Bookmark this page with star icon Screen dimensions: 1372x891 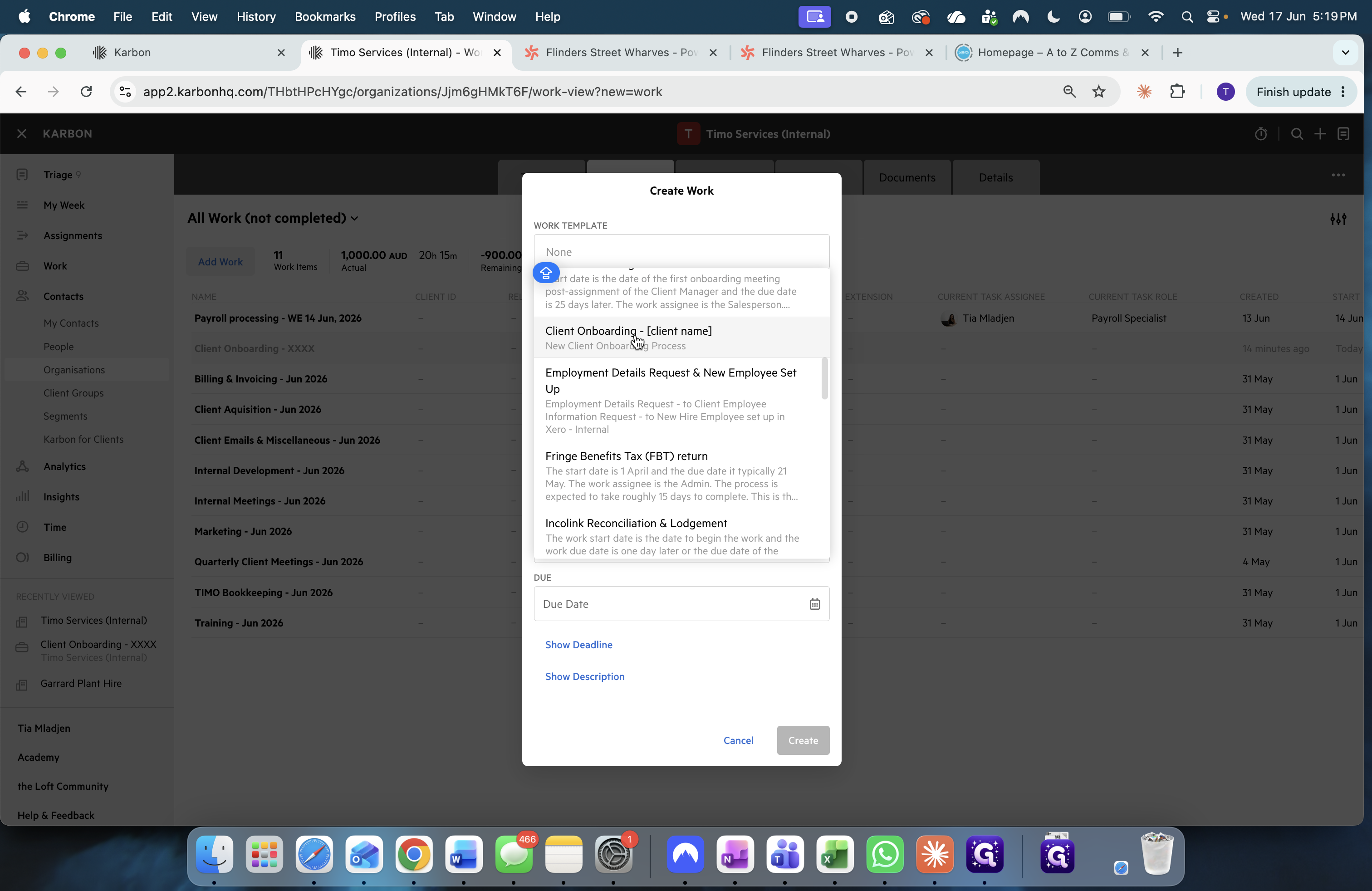1099,92
